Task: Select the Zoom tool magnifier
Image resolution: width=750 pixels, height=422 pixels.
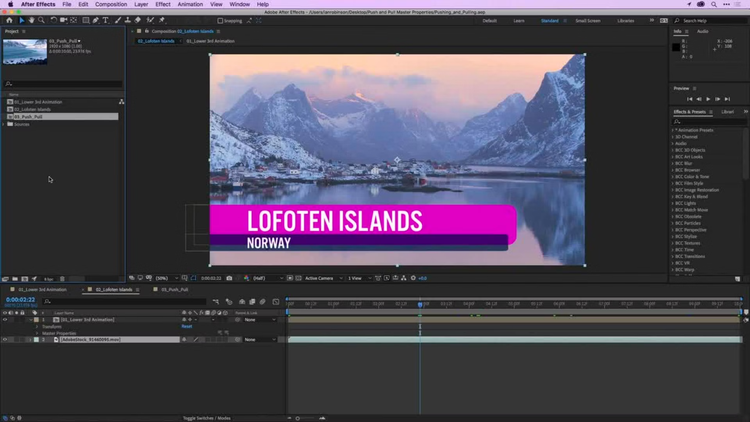Action: tap(41, 20)
